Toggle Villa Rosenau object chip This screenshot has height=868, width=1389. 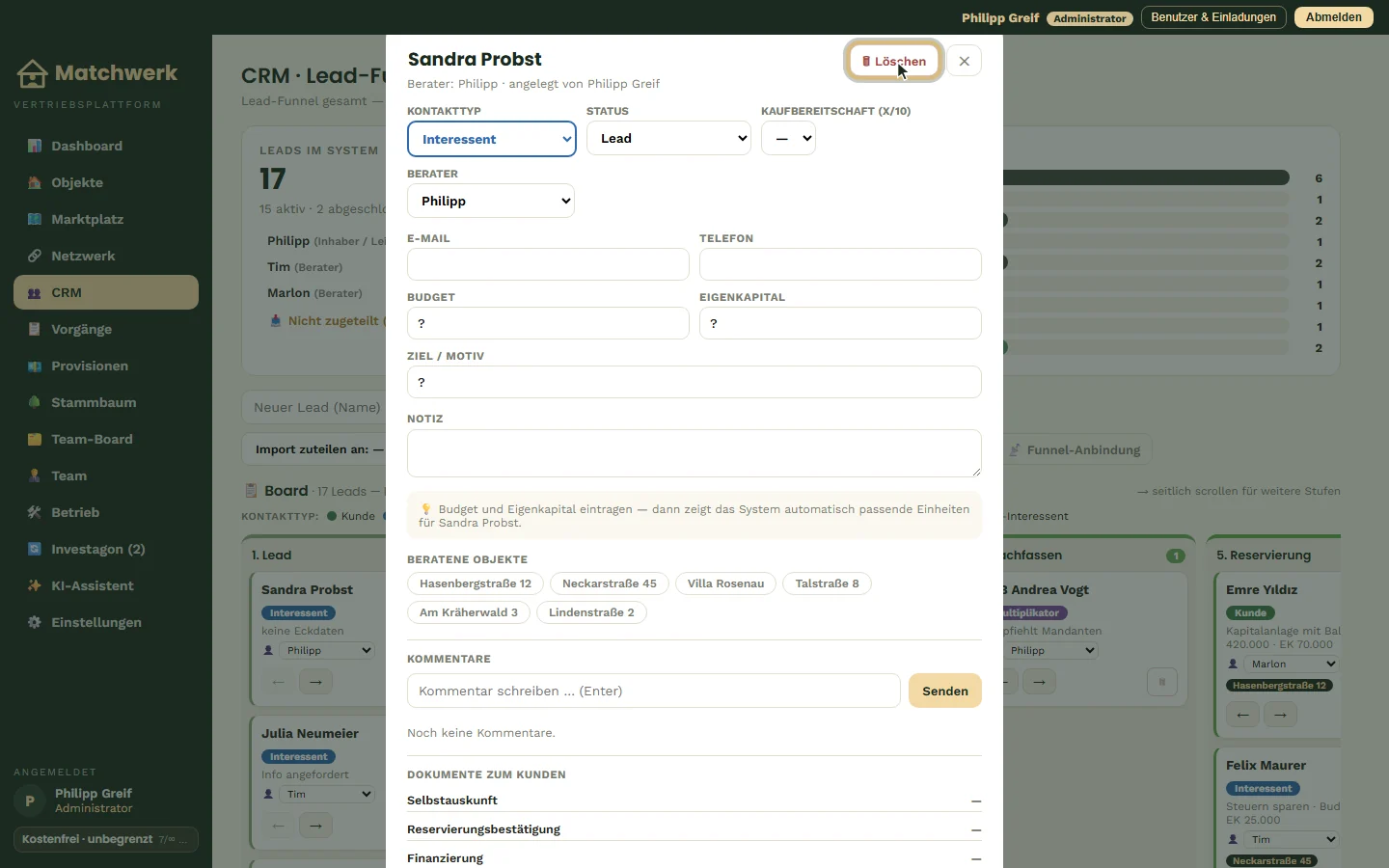725,583
